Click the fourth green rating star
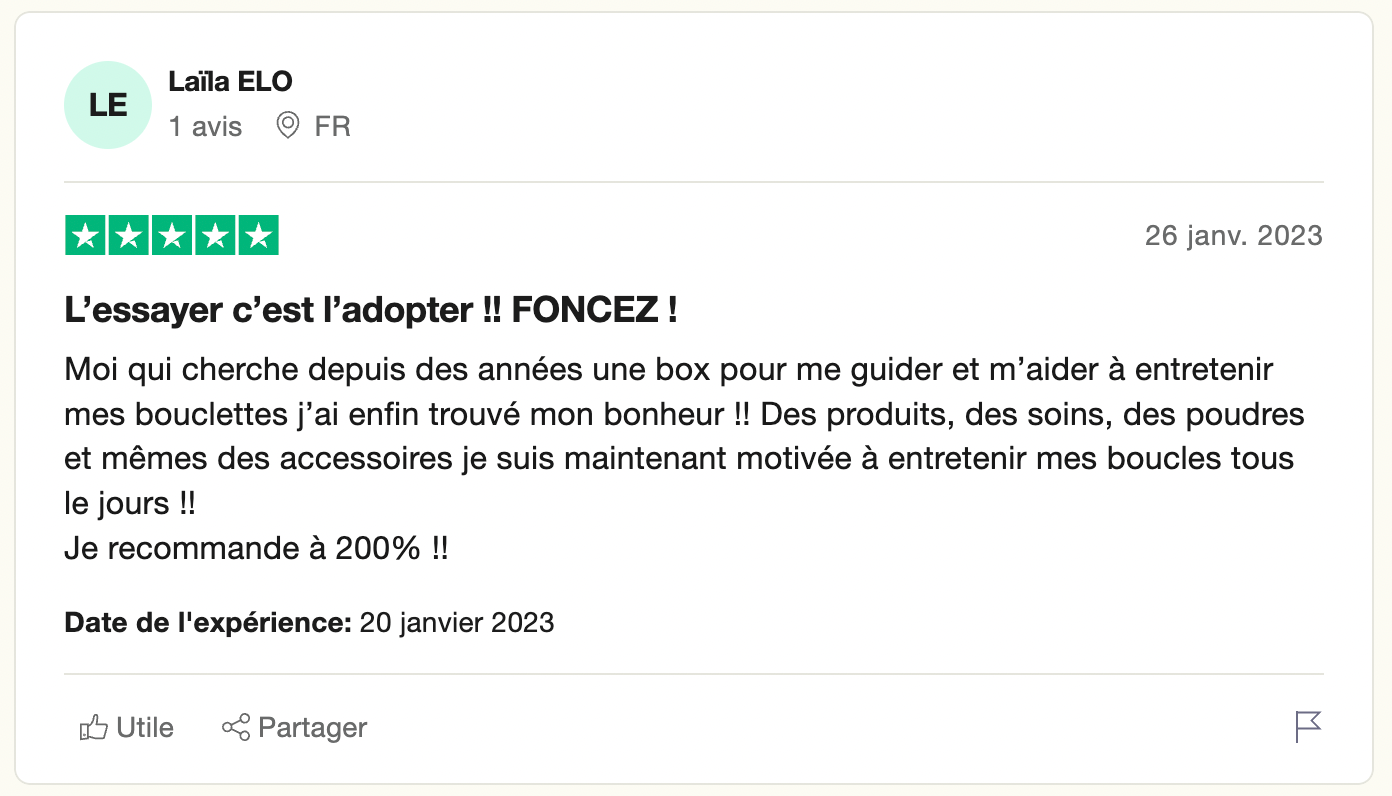Screen dimensions: 1392x796 tap(215, 236)
